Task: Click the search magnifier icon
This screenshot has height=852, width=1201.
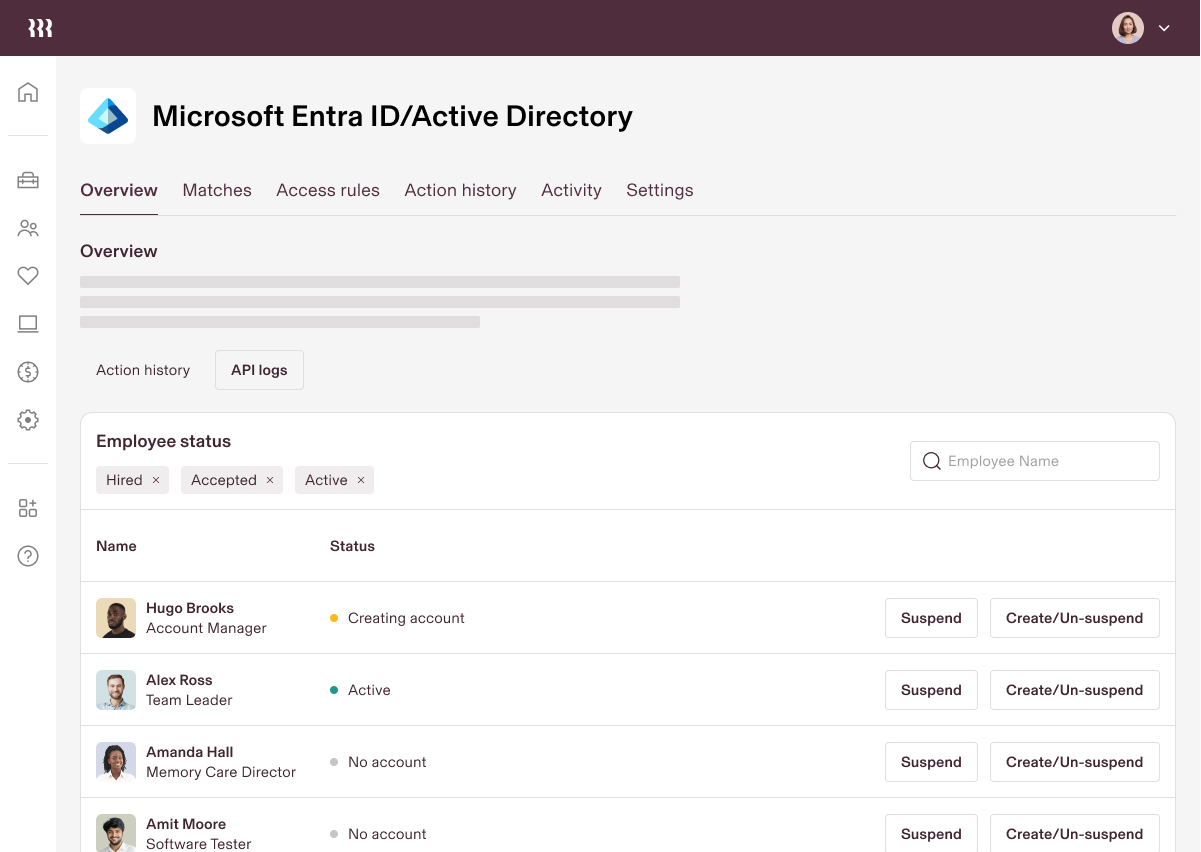Action: pos(932,461)
